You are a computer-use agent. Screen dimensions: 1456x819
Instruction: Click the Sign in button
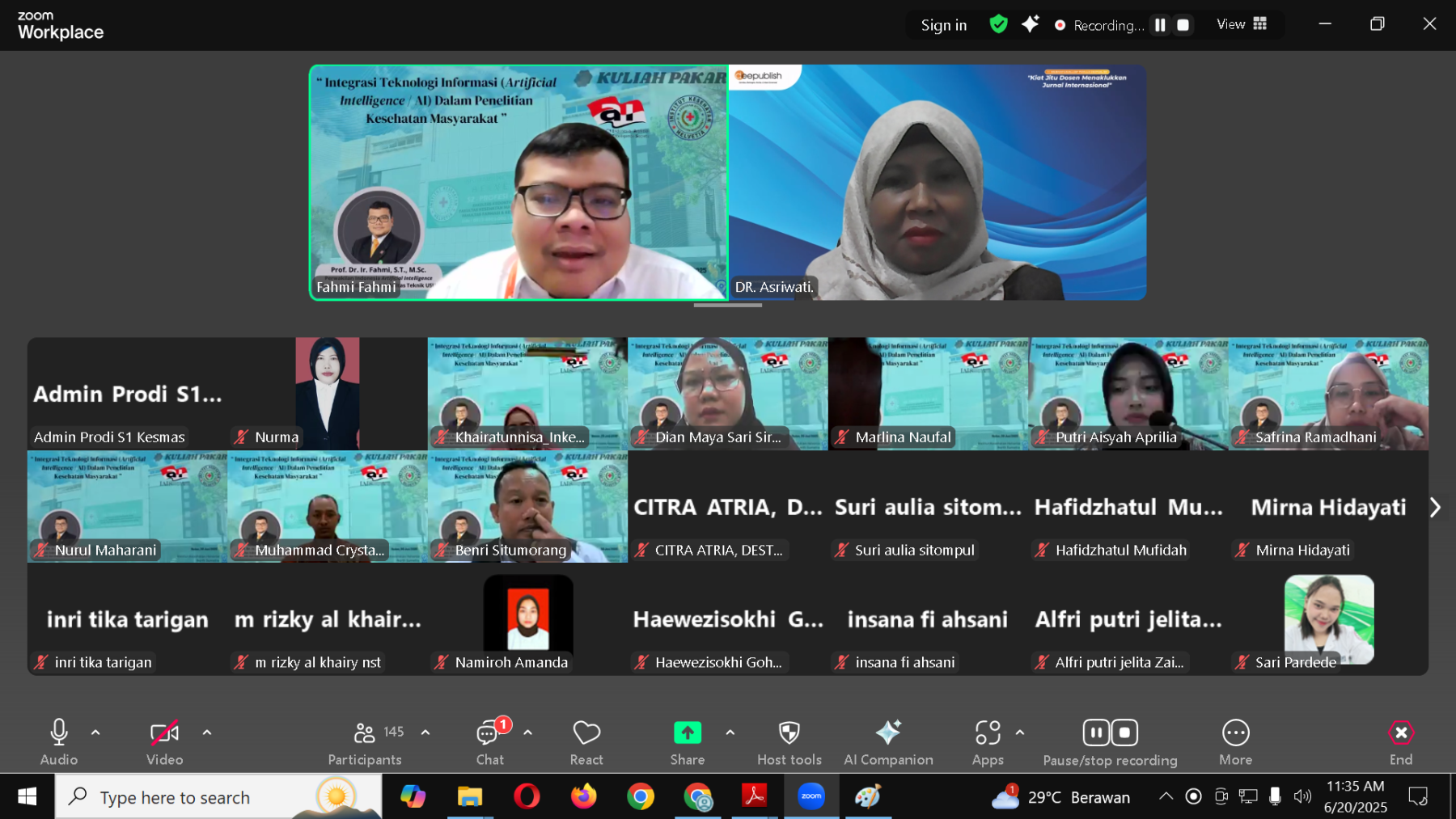[943, 25]
